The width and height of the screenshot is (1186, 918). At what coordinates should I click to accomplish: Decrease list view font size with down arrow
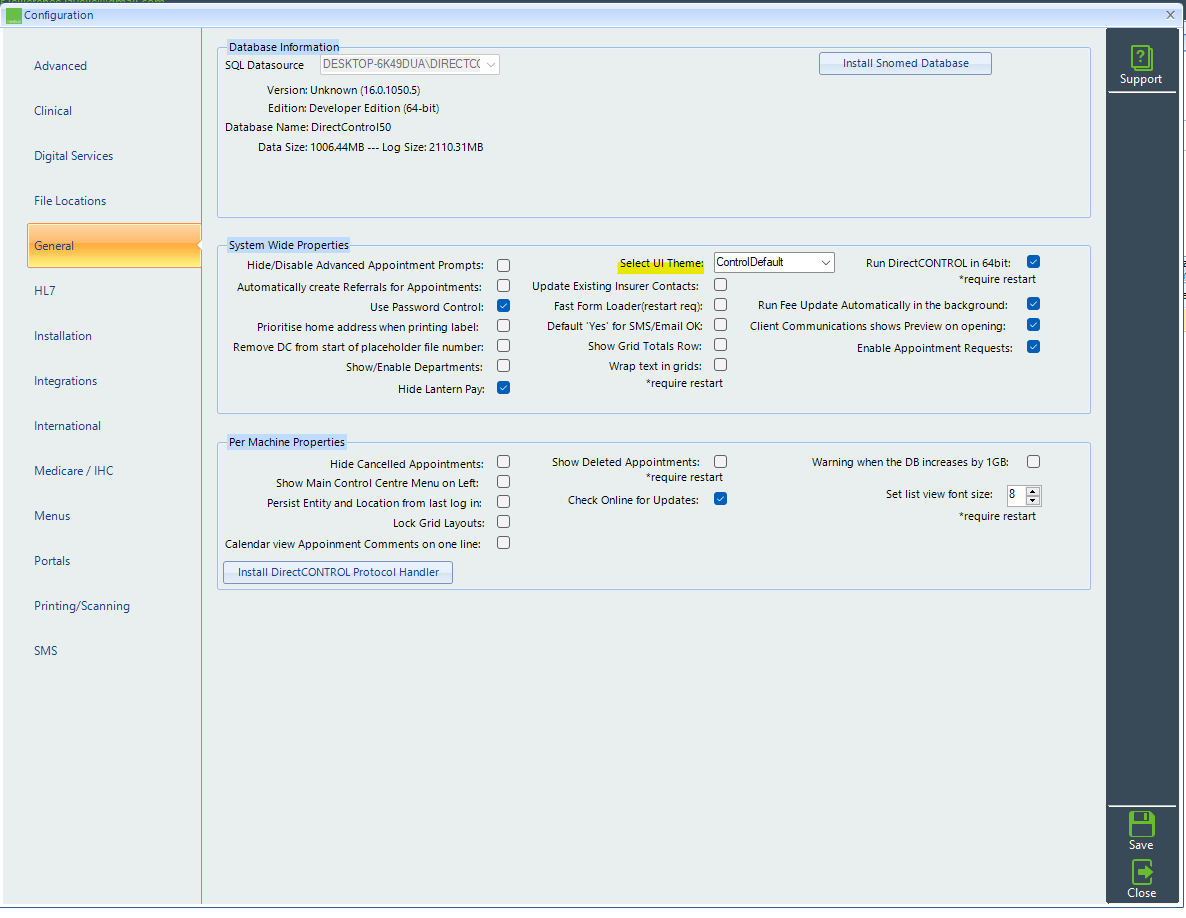click(x=1033, y=501)
